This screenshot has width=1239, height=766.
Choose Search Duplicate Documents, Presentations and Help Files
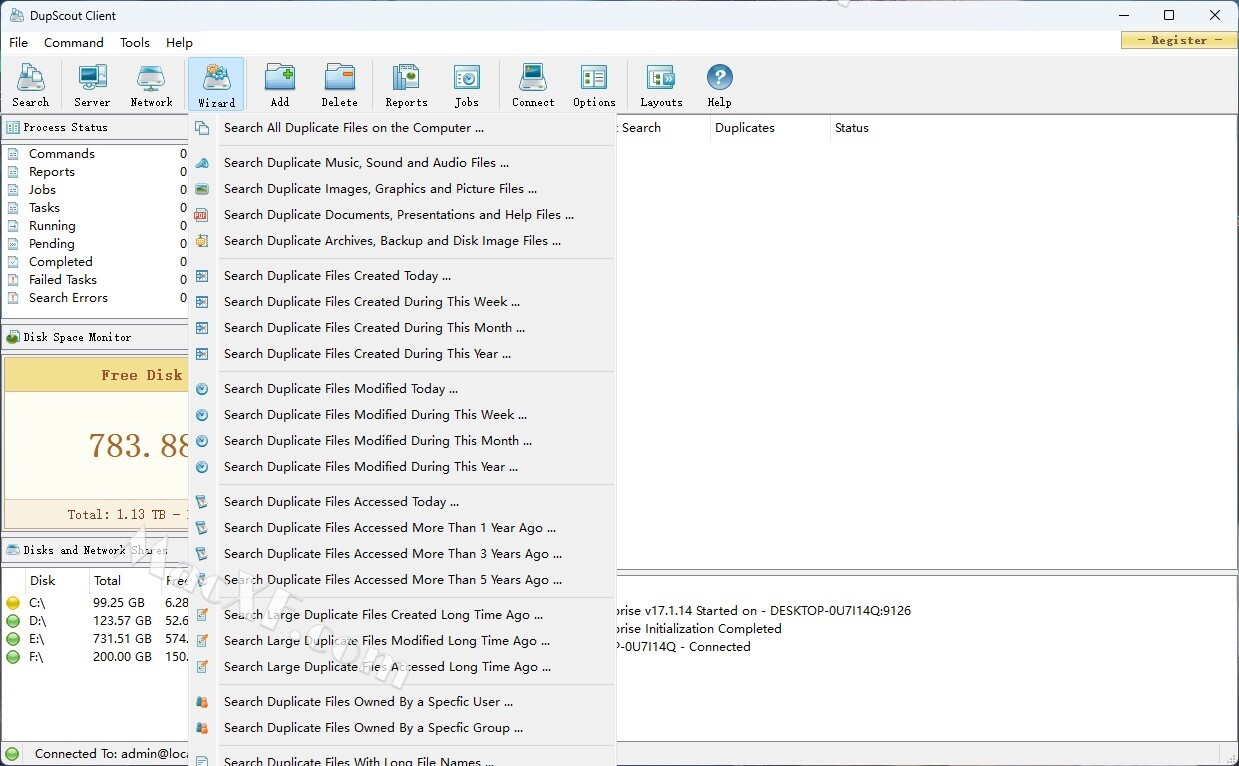pyautogui.click(x=402, y=215)
